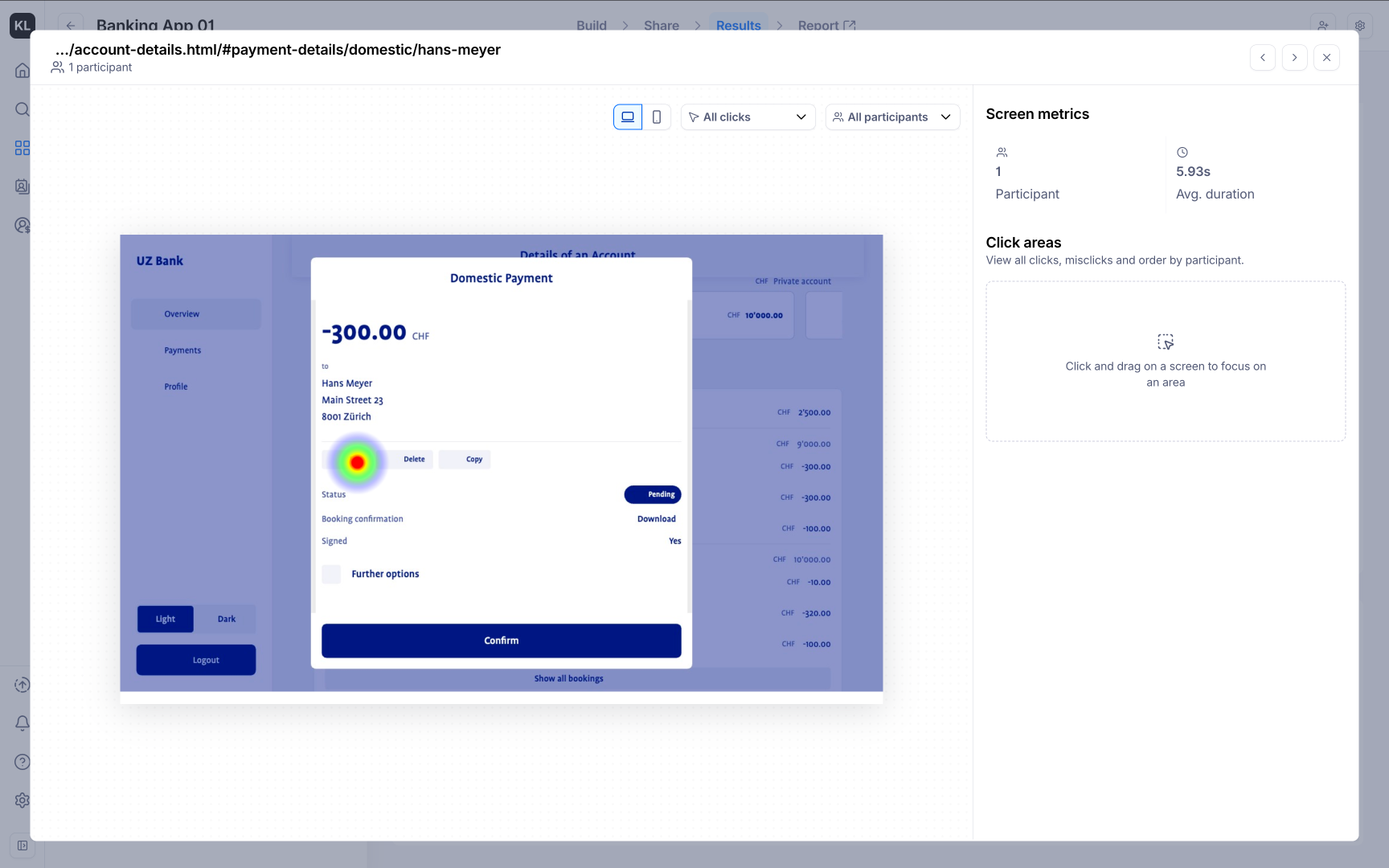The height and width of the screenshot is (868, 1389).
Task: Go to next screen arrow
Action: [x=1294, y=58]
